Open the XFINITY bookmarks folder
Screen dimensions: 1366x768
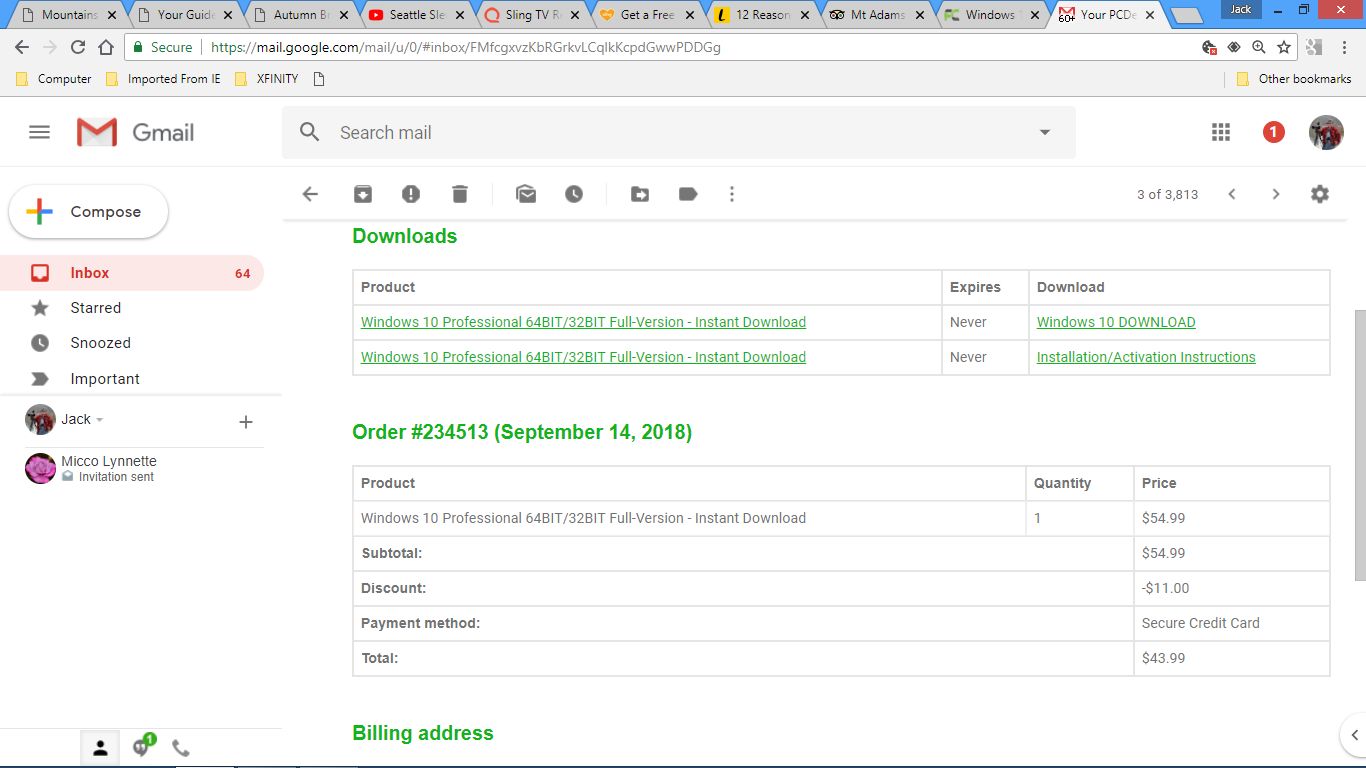pos(266,79)
